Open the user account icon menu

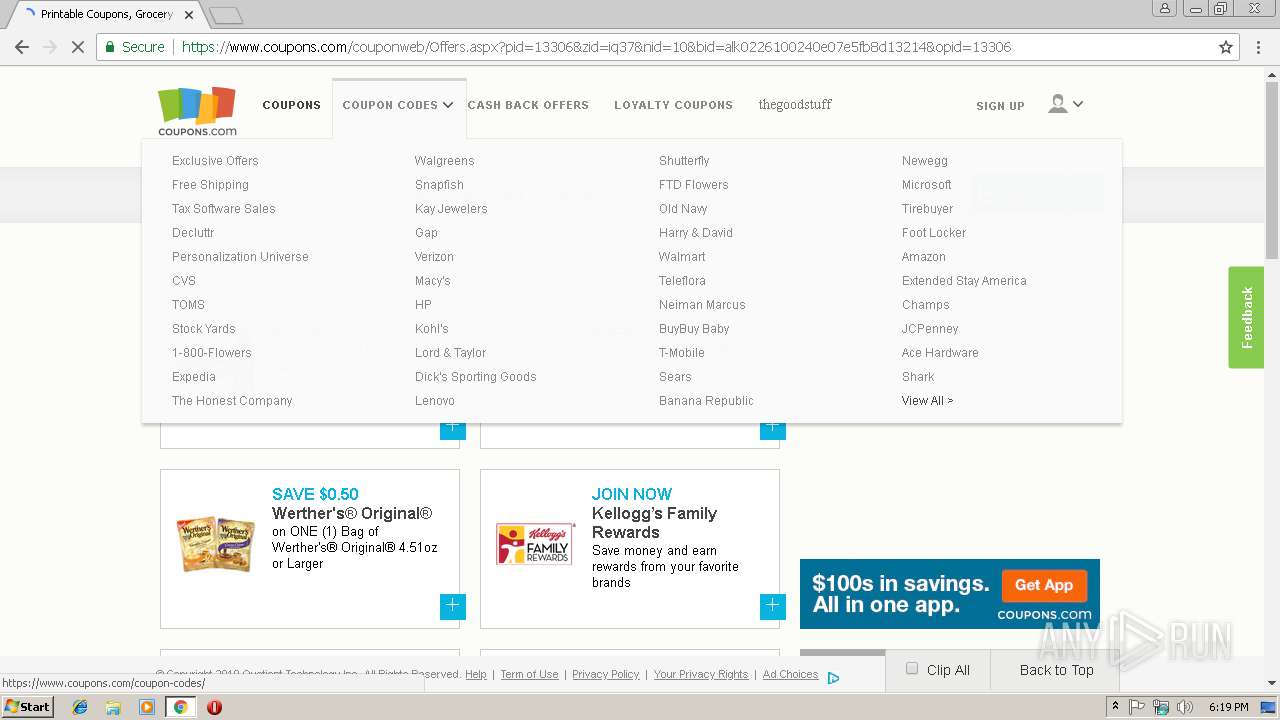click(x=1057, y=104)
